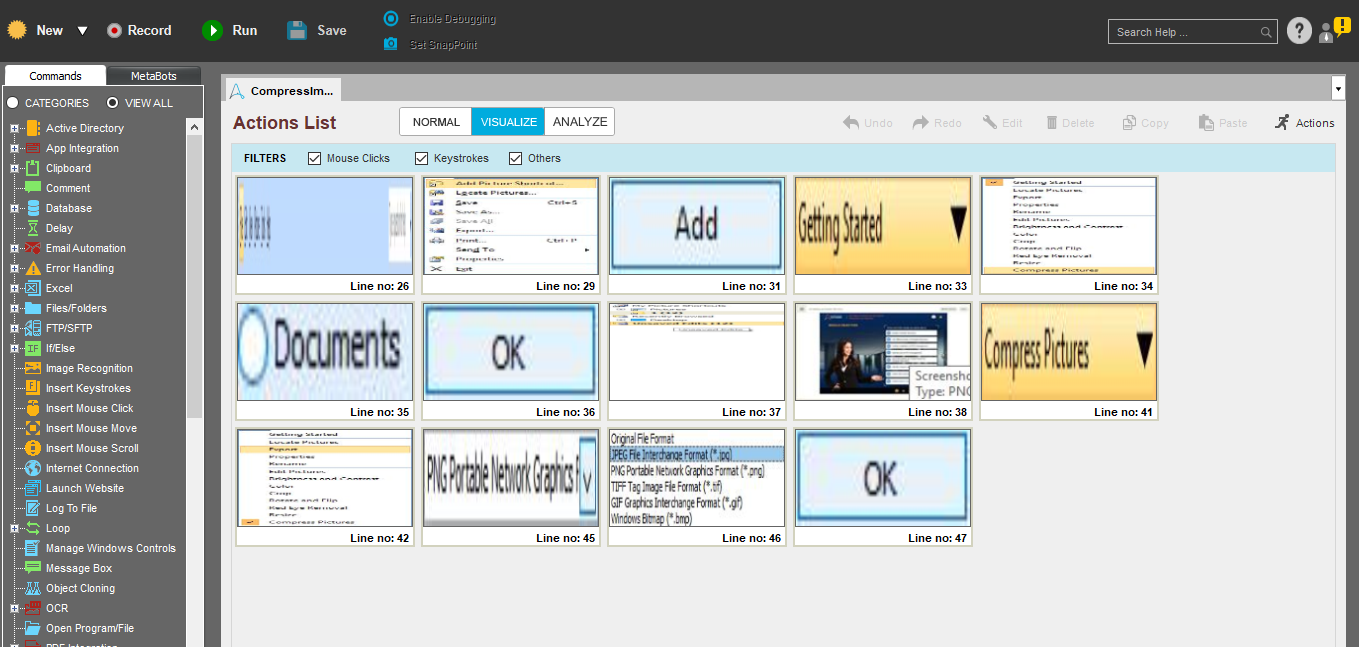Viewport: 1359px width, 647px height.
Task: Click the Save floppy disk icon
Action: (297, 30)
